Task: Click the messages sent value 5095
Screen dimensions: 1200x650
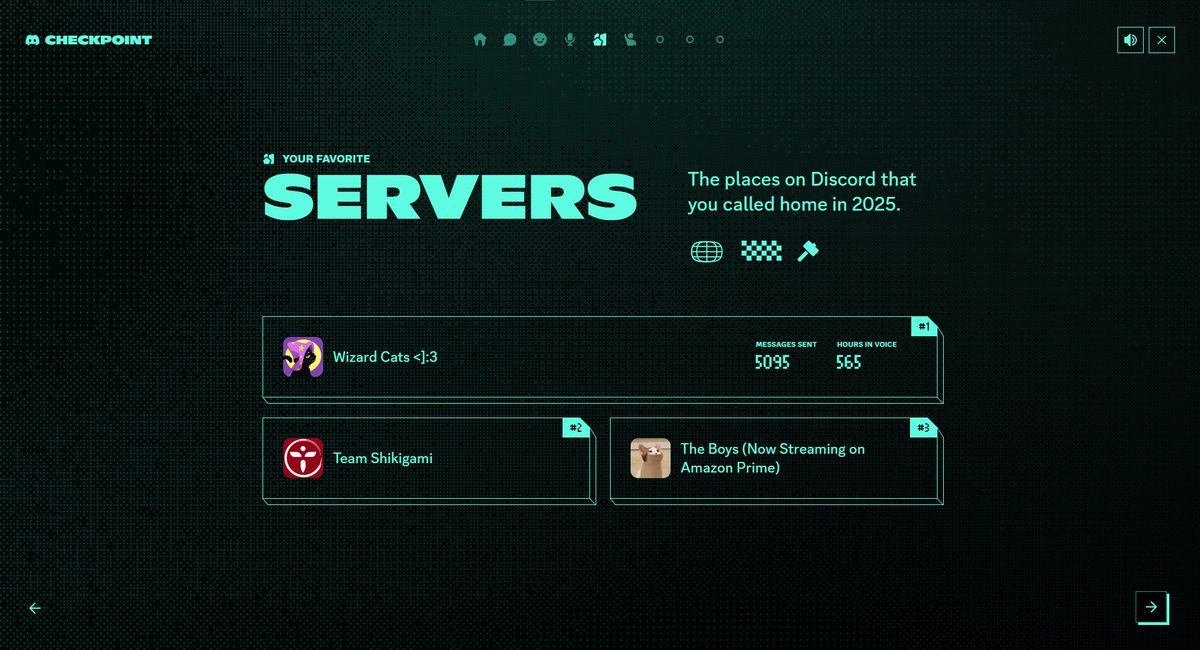Action: [x=772, y=362]
